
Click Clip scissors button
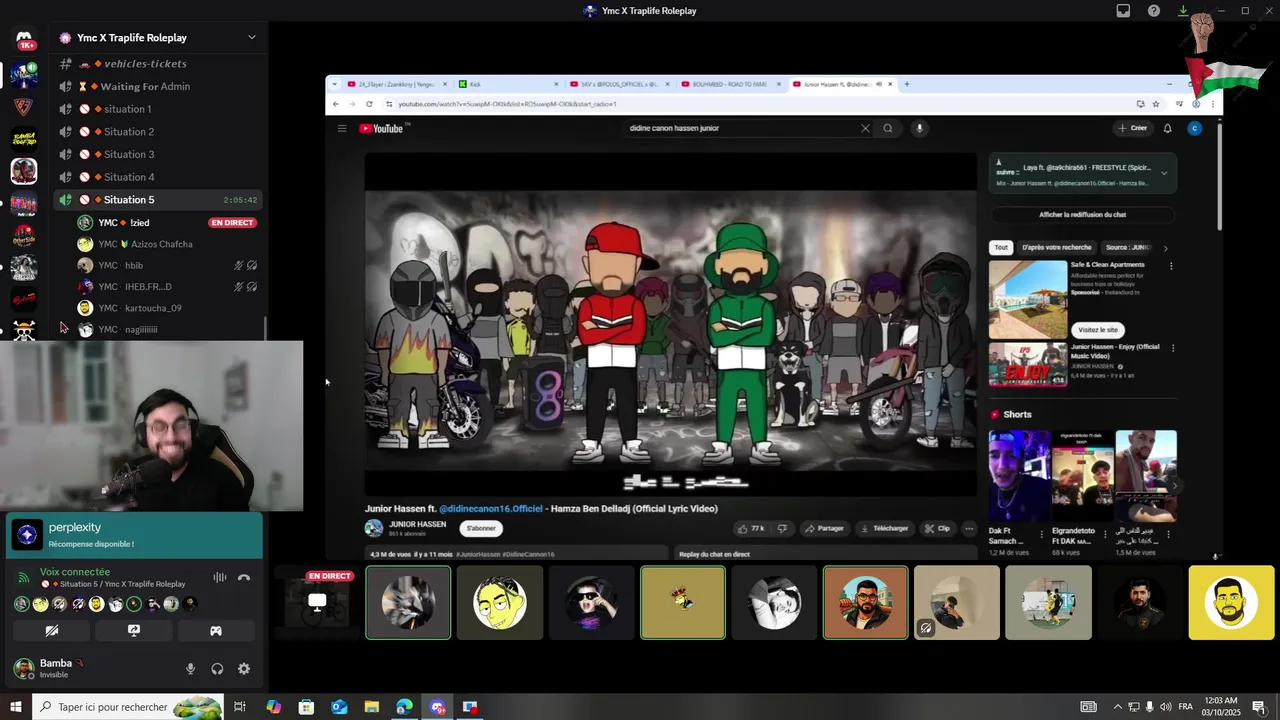pos(938,528)
